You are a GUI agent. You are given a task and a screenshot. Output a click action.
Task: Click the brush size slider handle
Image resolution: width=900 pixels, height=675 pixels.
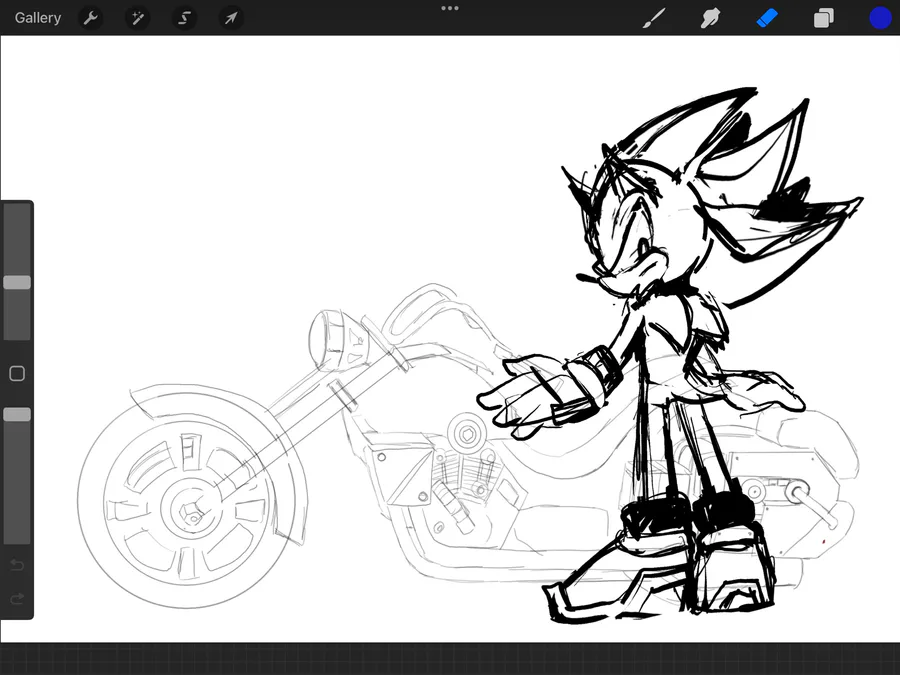pos(17,282)
